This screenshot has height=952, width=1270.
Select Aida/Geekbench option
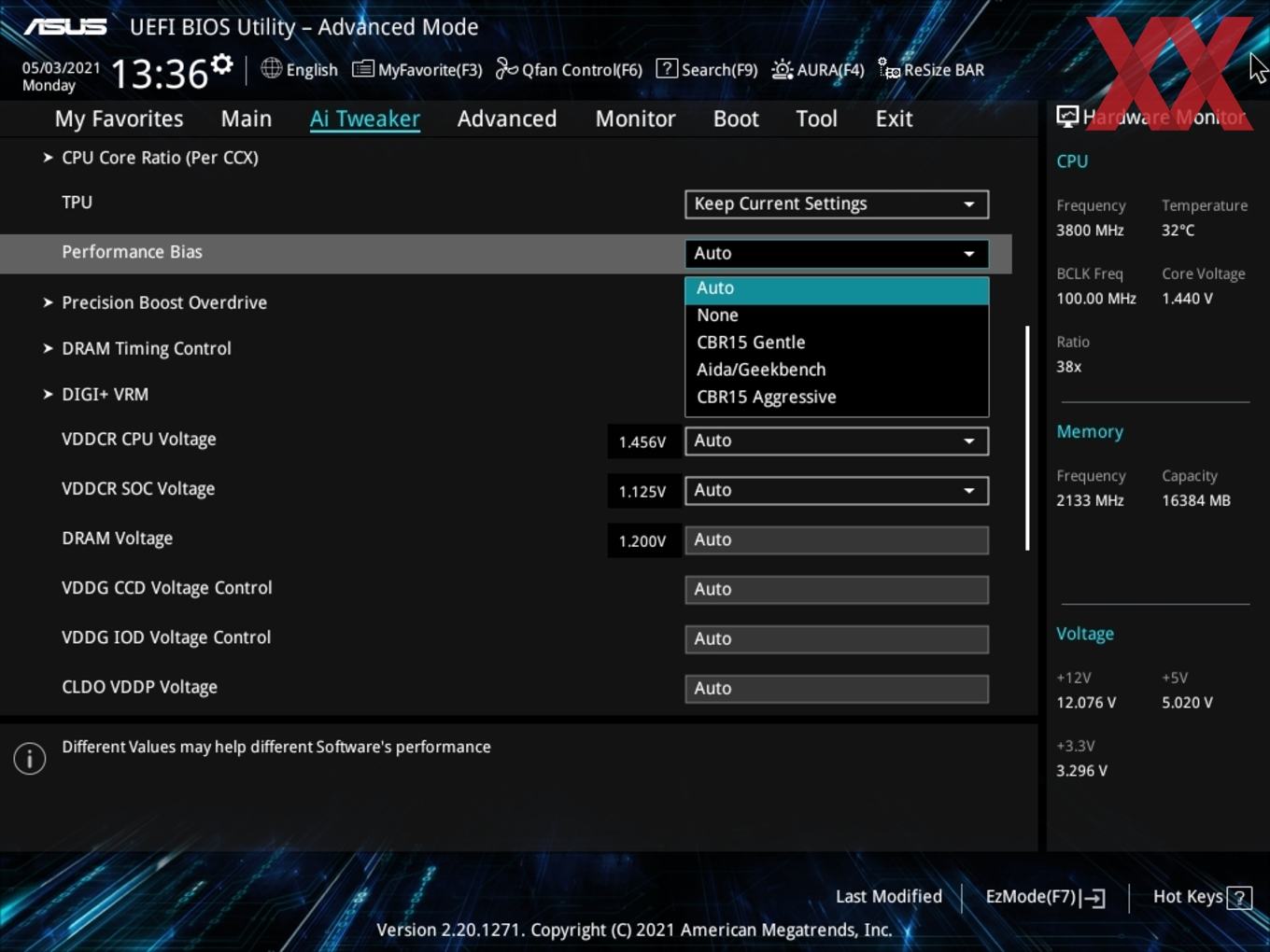837,370
